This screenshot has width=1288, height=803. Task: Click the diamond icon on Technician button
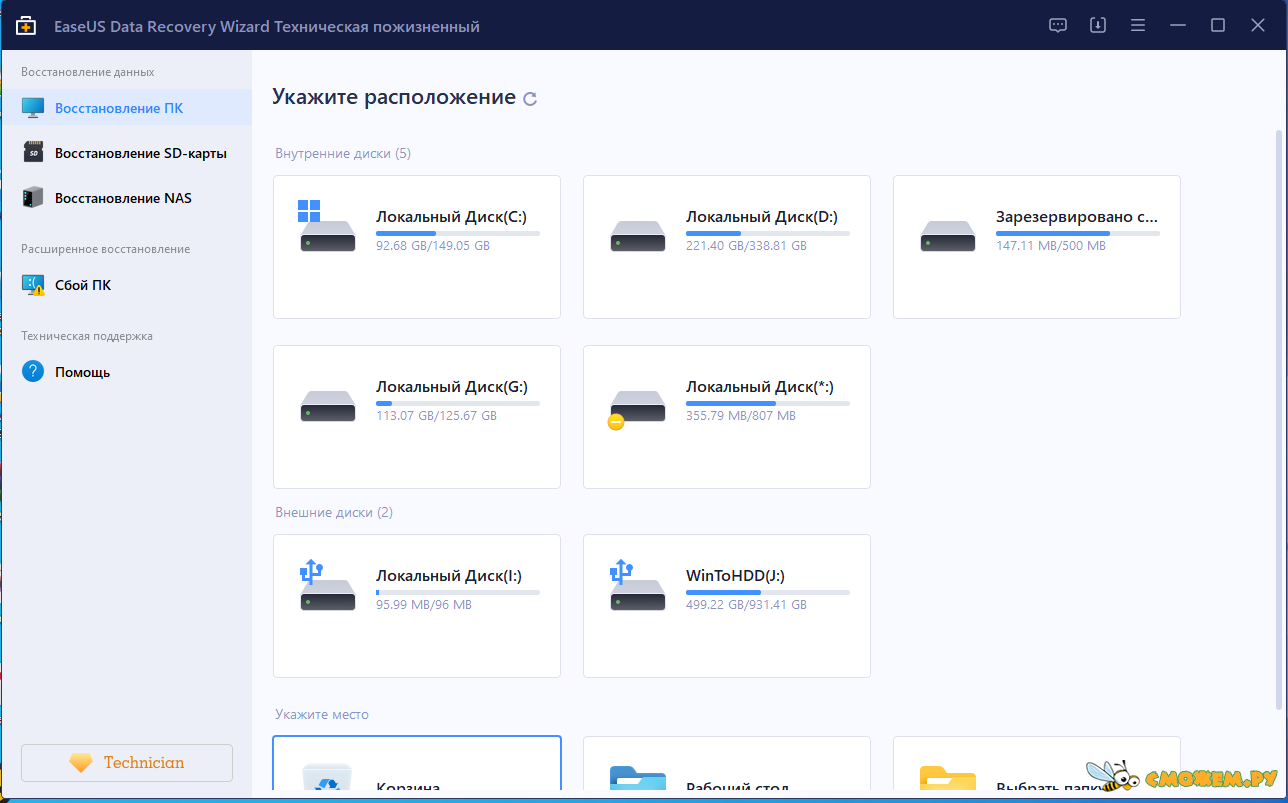point(81,763)
